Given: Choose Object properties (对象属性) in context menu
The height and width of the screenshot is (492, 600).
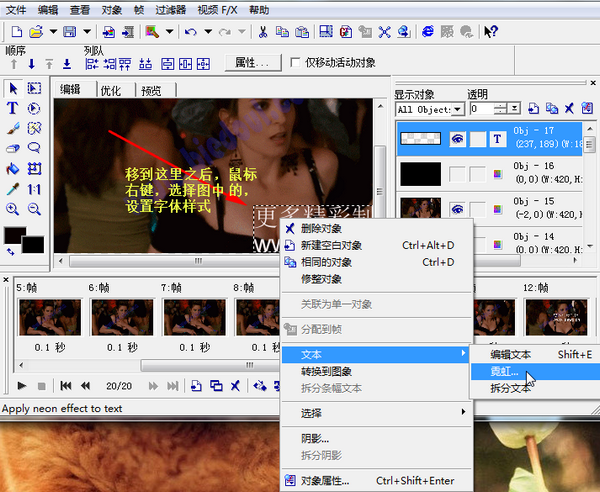Looking at the screenshot, I should (x=377, y=481).
